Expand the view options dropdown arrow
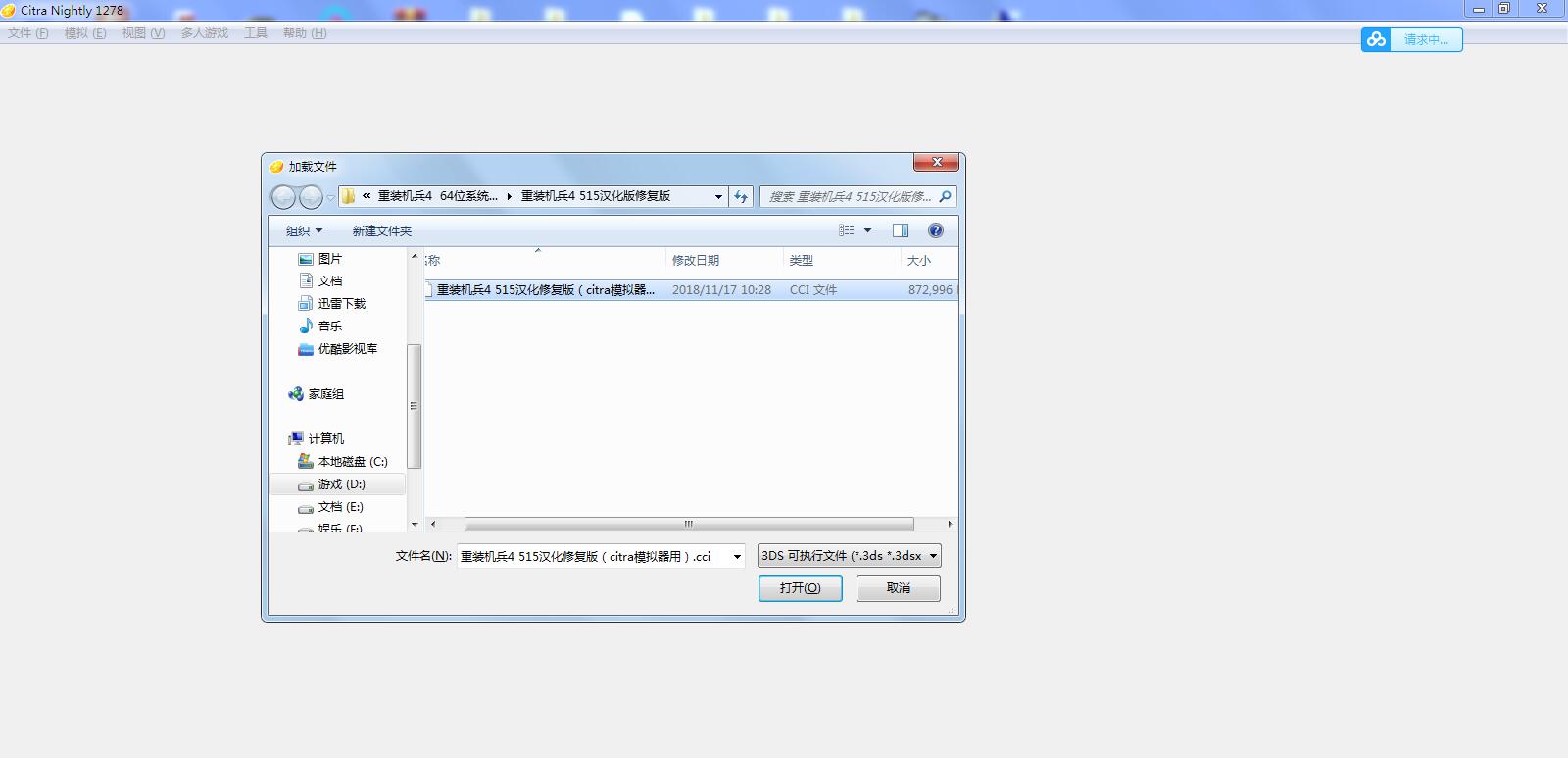This screenshot has width=1568, height=758. [867, 230]
